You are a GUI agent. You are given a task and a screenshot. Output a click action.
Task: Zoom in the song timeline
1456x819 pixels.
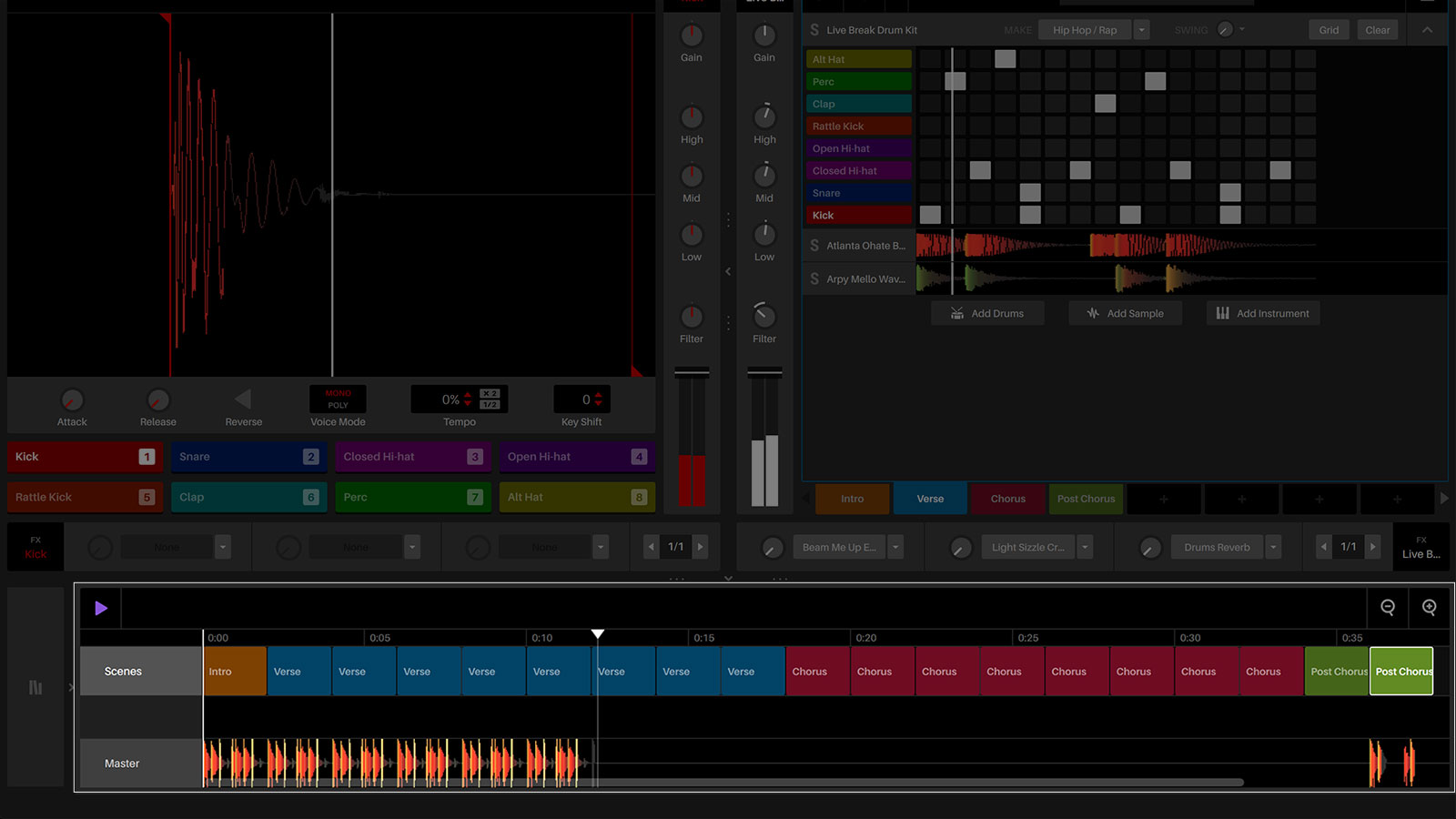click(1430, 608)
